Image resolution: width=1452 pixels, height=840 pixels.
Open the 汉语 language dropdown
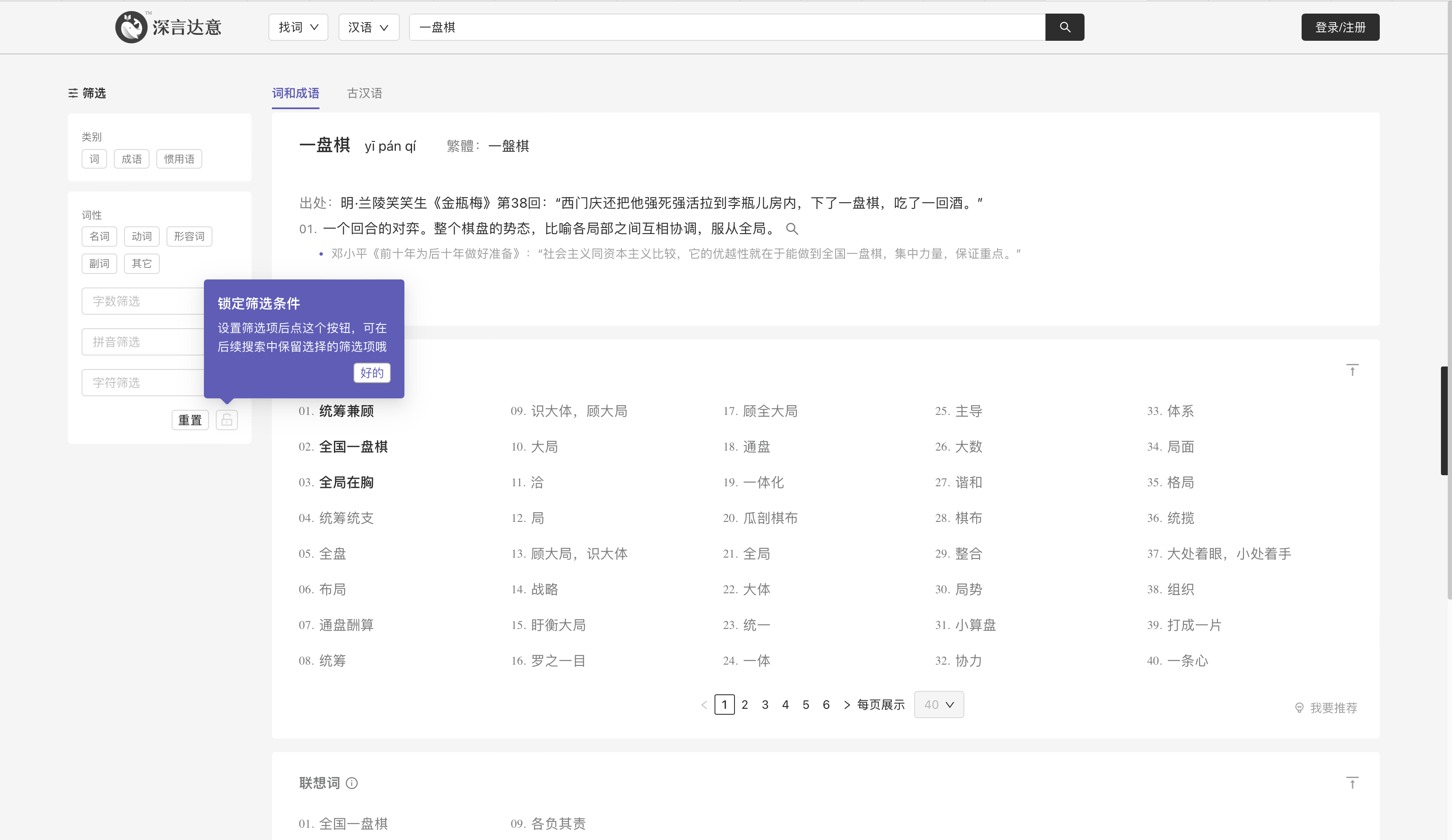(369, 27)
